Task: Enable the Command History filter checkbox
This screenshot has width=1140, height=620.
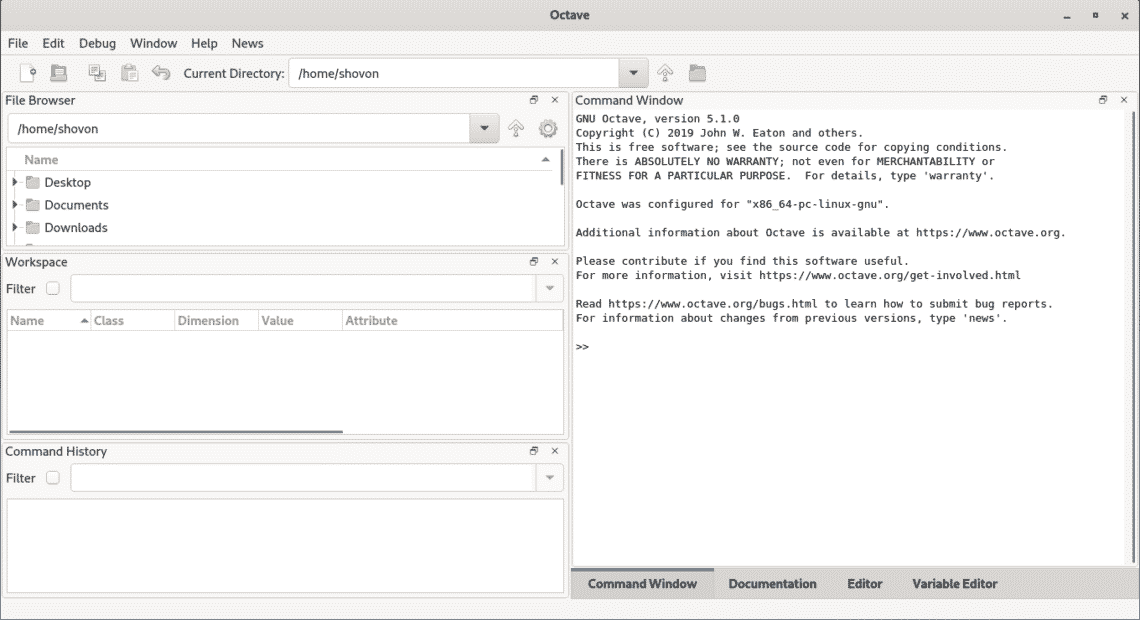Action: coord(53,478)
